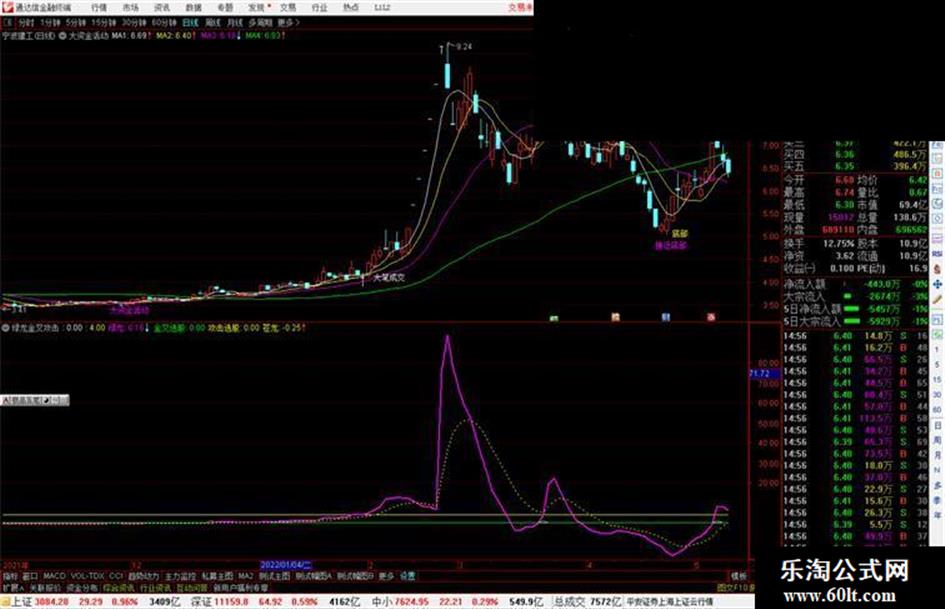The height and width of the screenshot is (609, 945).
Task: Open the 市场 menu
Action: click(x=130, y=8)
